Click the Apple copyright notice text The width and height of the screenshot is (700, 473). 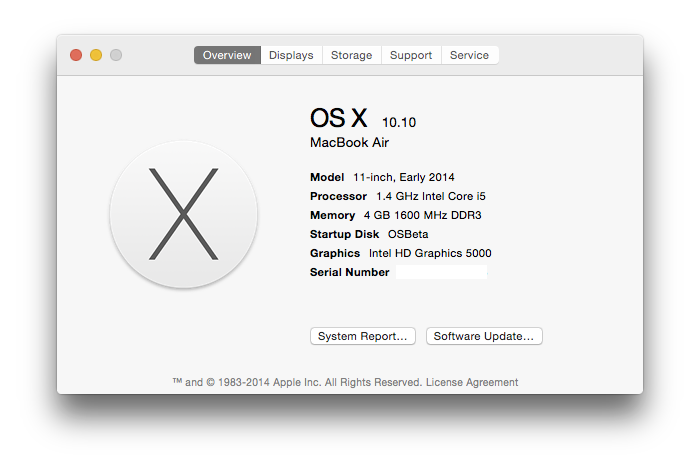[x=297, y=382]
